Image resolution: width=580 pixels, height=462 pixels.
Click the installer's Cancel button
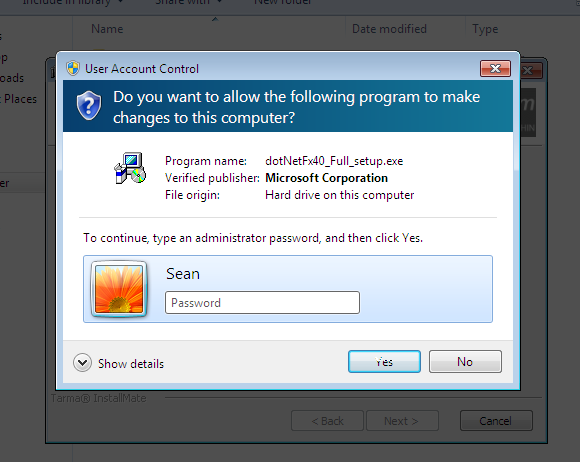(x=496, y=421)
